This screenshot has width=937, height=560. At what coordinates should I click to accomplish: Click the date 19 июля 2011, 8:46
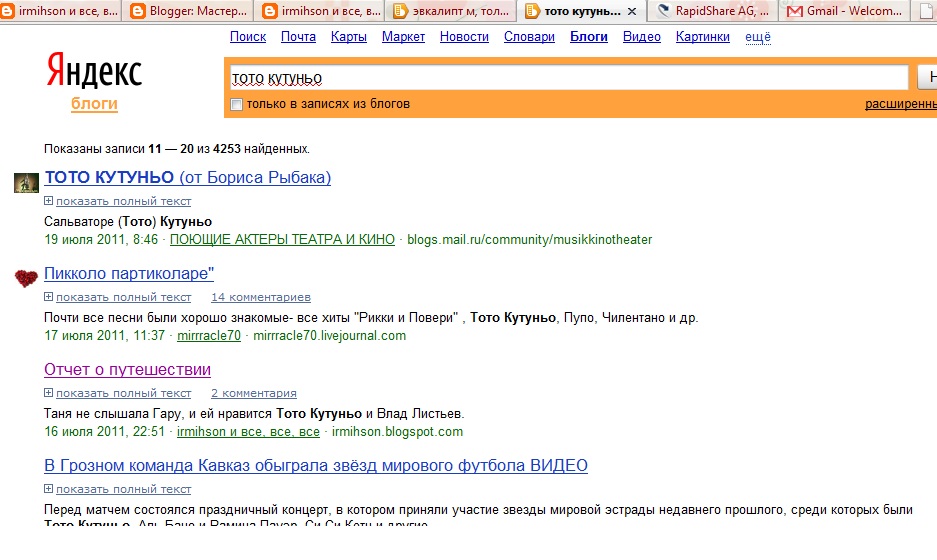click(101, 240)
